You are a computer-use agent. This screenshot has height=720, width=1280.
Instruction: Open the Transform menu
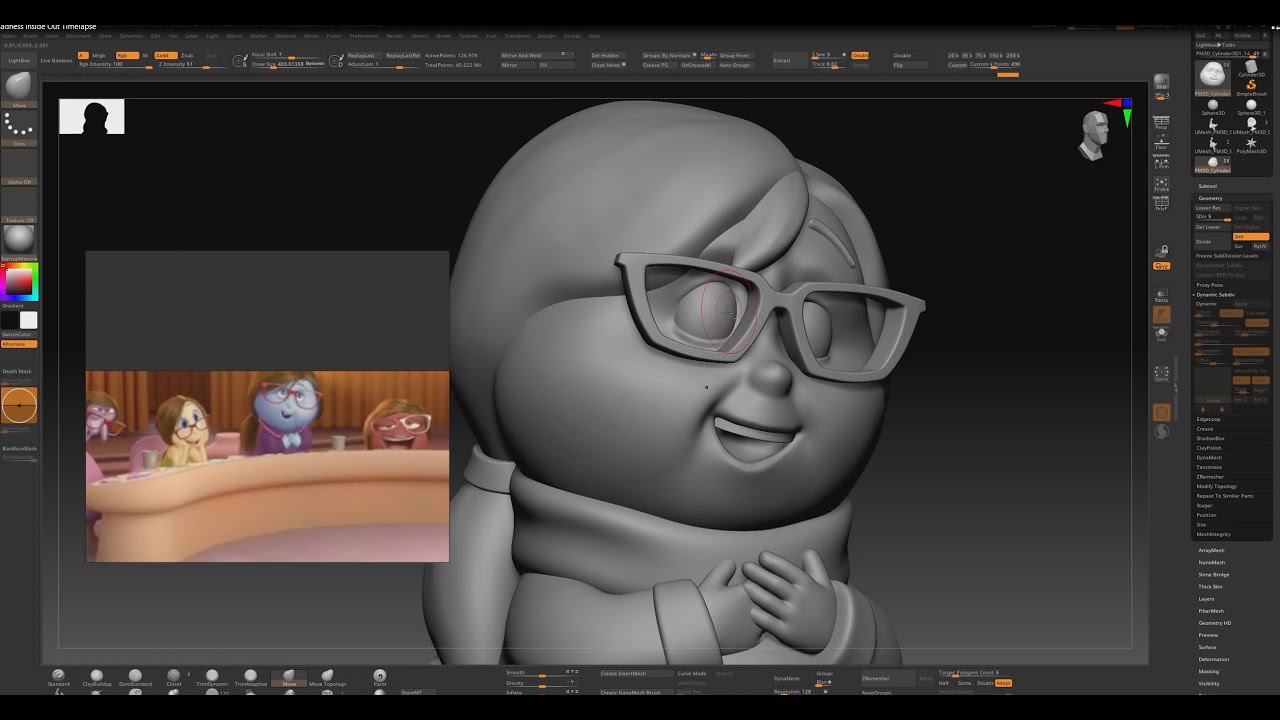517,36
